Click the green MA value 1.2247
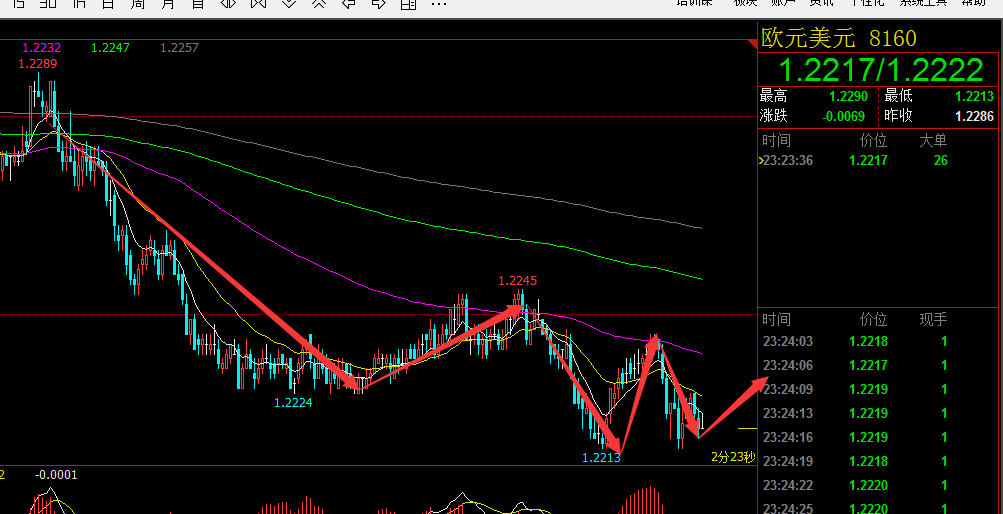This screenshot has width=1003, height=514. pos(111,47)
